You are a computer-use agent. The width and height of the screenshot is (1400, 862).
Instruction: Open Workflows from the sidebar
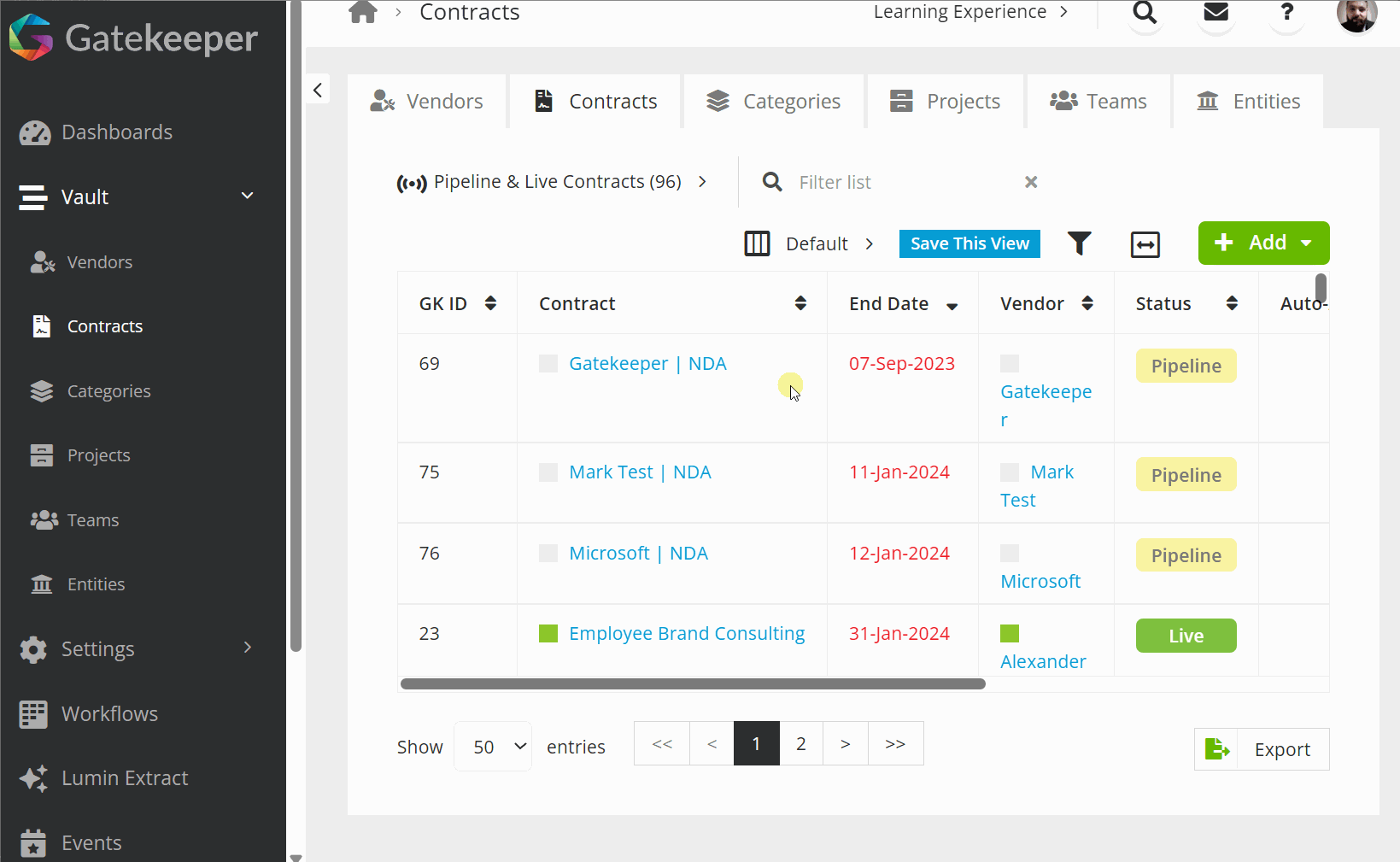[89, 714]
